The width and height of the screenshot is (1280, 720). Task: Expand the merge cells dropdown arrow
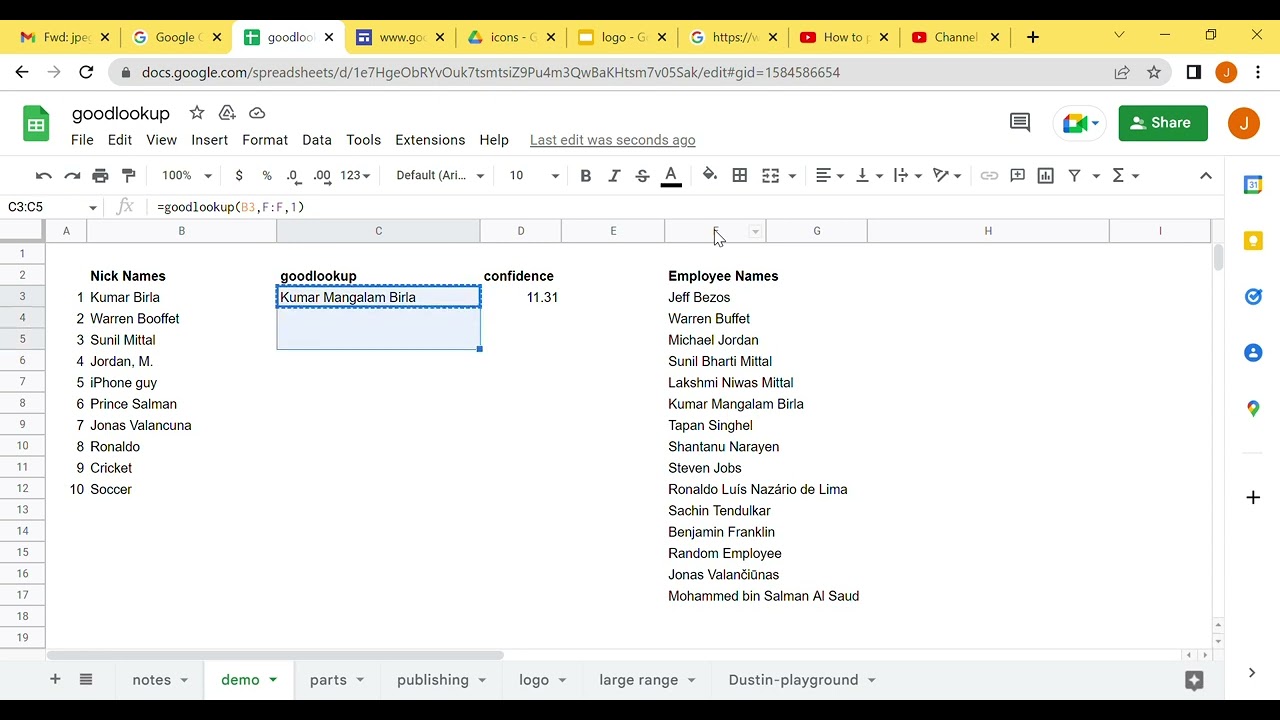coord(792,176)
